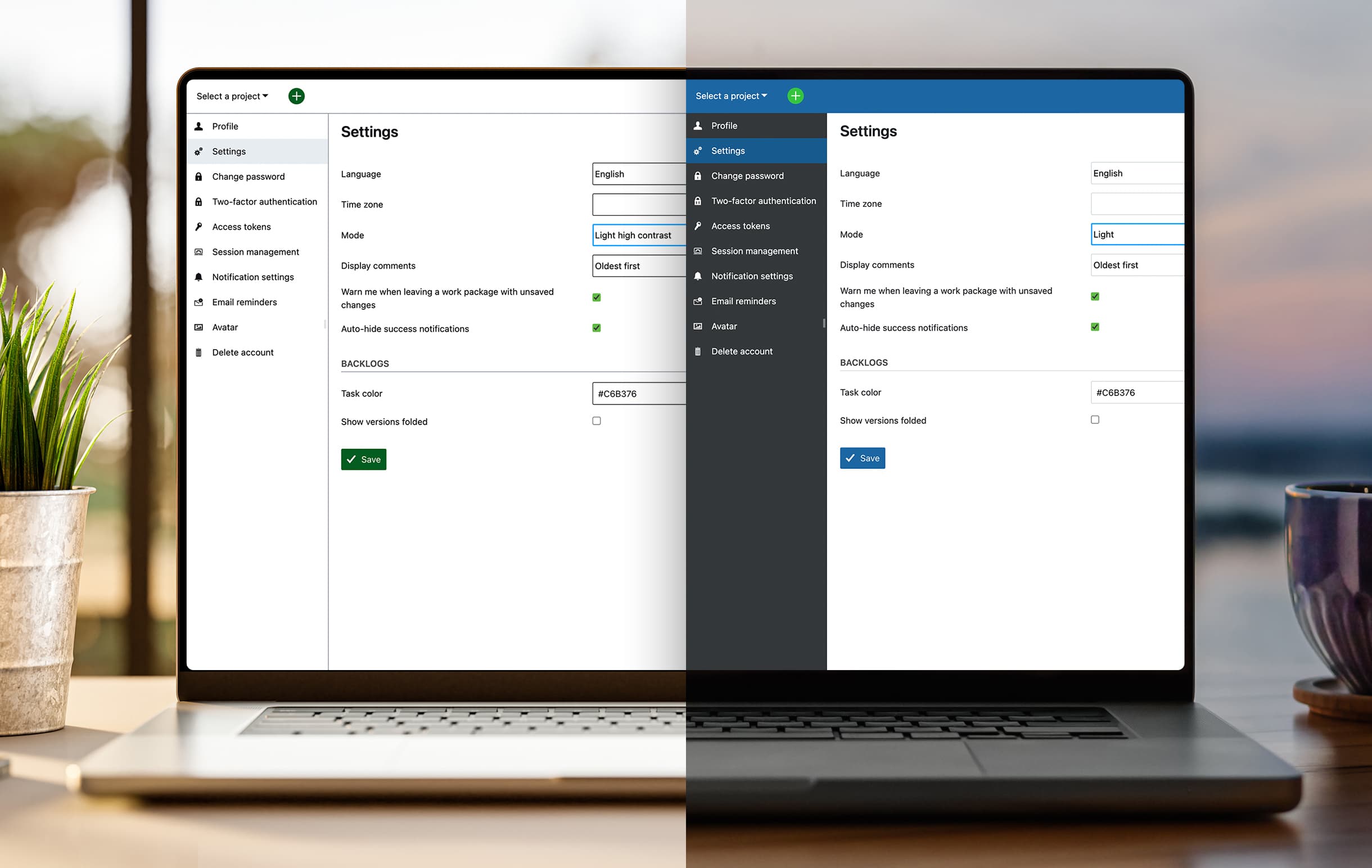Click the Delete account trash icon
The height and width of the screenshot is (868, 1372).
pyautogui.click(x=198, y=352)
